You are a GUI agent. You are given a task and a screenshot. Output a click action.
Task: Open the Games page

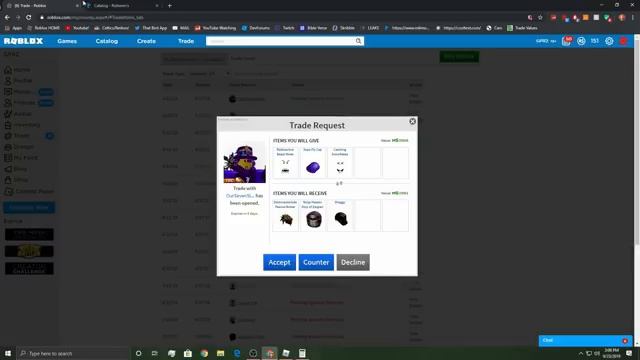tap(67, 41)
